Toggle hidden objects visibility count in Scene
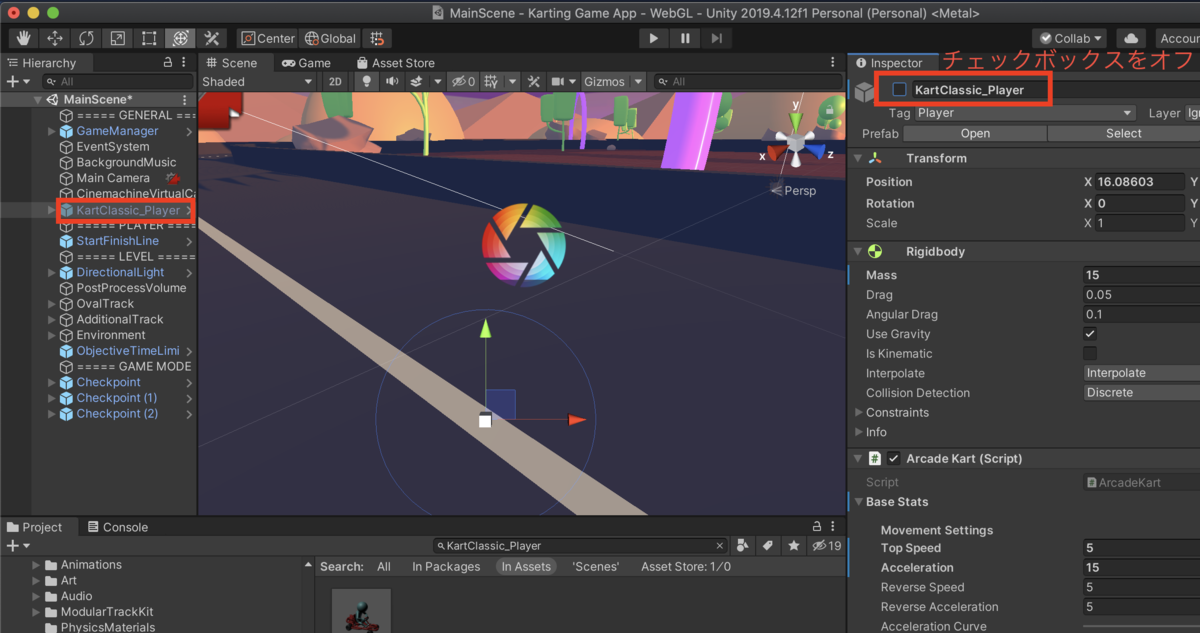Viewport: 1200px width, 633px height. point(463,81)
